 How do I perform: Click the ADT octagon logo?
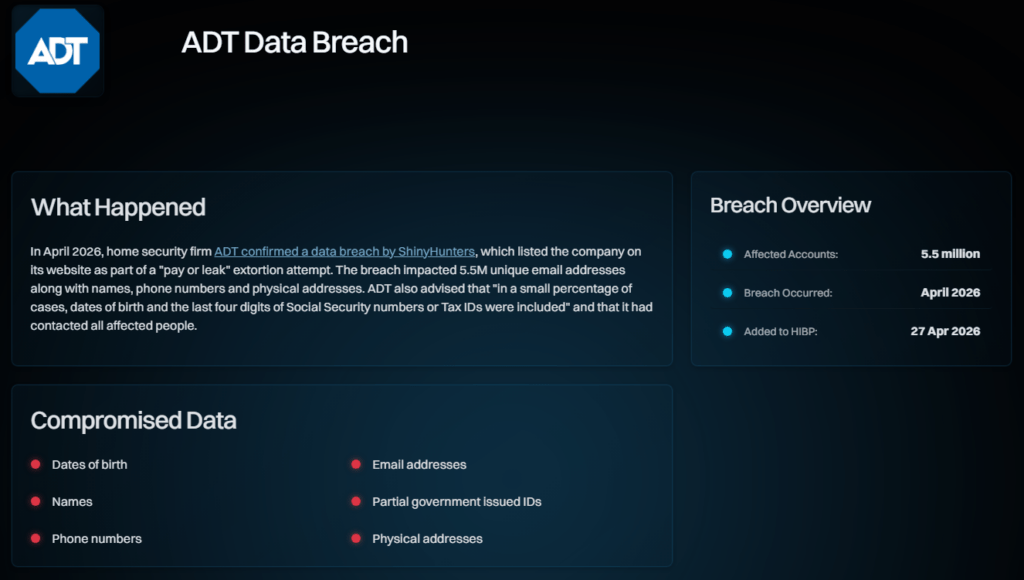(x=58, y=50)
